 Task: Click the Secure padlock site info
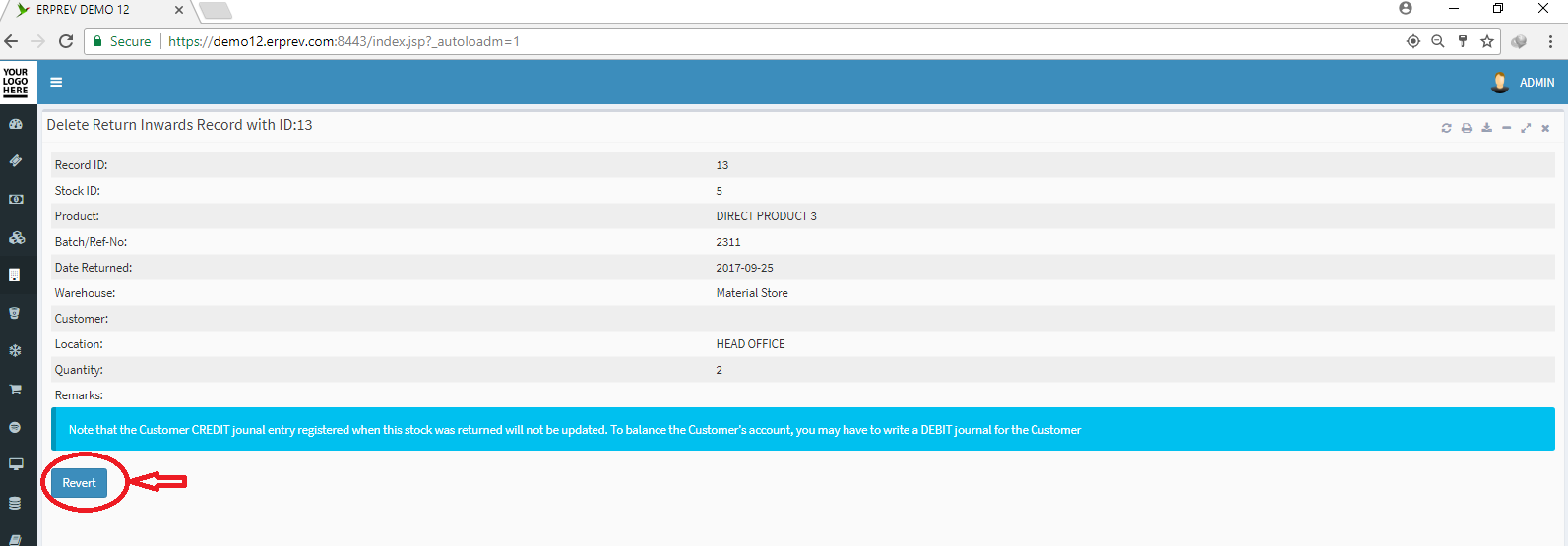[122, 41]
